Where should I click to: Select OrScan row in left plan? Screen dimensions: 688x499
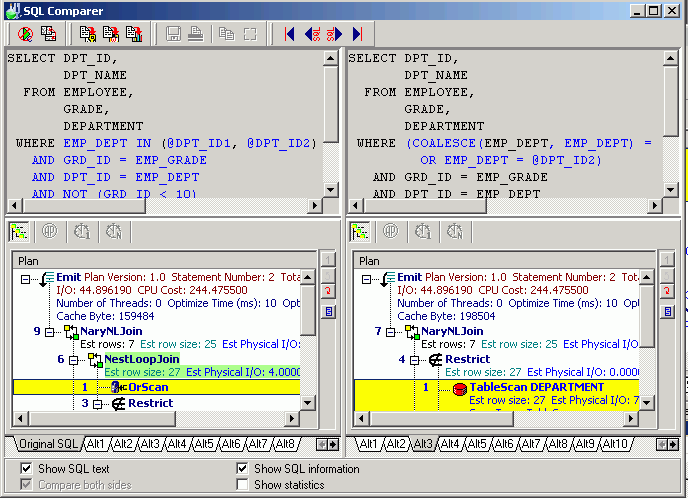coord(157,387)
